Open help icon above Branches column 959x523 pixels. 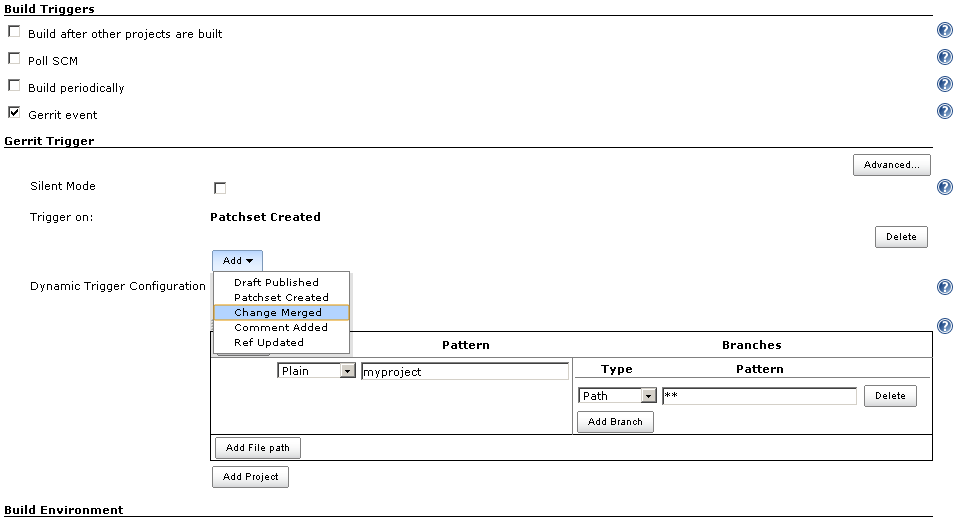pos(945,326)
